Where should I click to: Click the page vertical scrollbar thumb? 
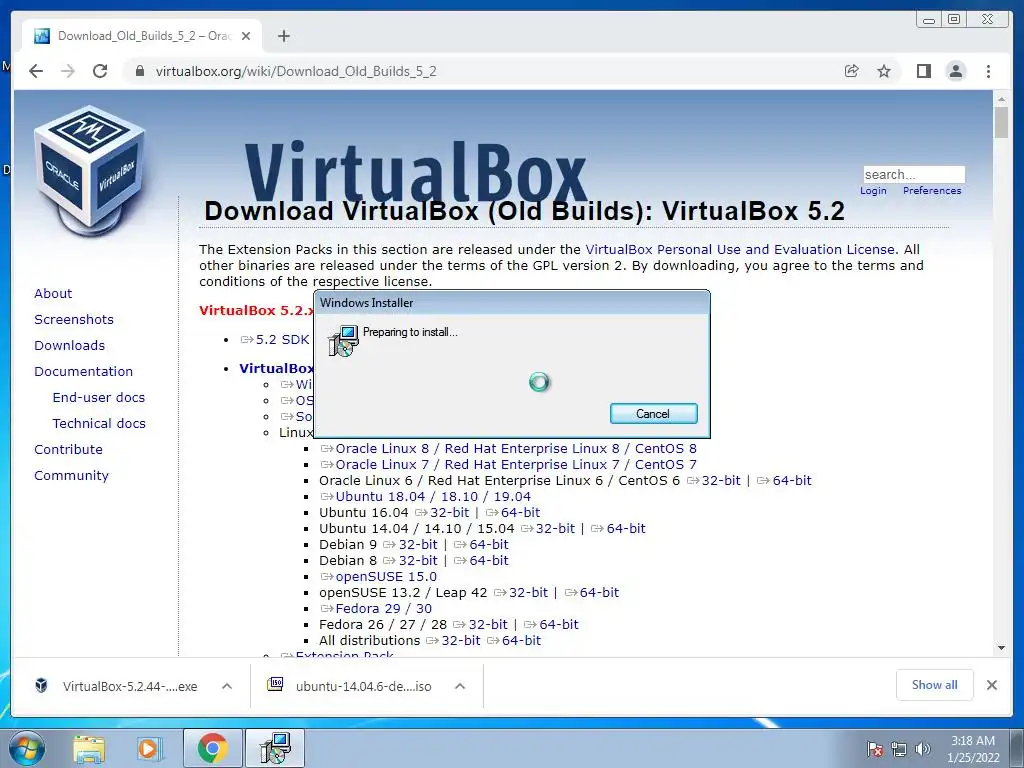(x=1001, y=122)
